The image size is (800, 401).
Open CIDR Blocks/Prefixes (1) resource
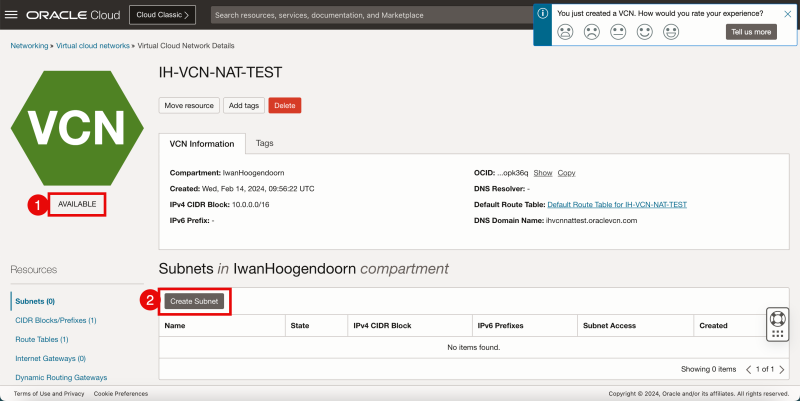[x=56, y=320]
